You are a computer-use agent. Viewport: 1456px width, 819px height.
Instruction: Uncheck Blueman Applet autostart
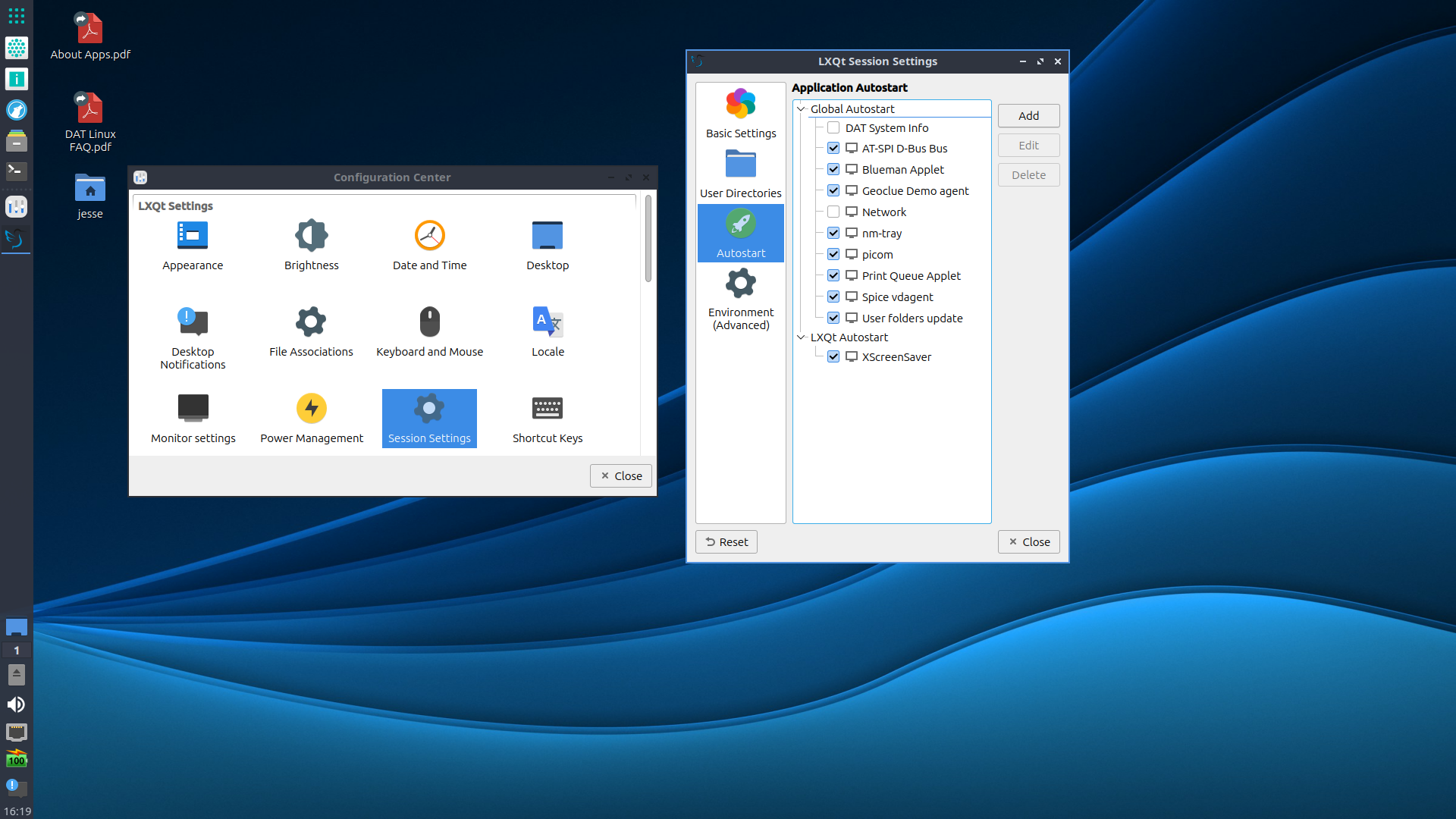click(x=833, y=169)
